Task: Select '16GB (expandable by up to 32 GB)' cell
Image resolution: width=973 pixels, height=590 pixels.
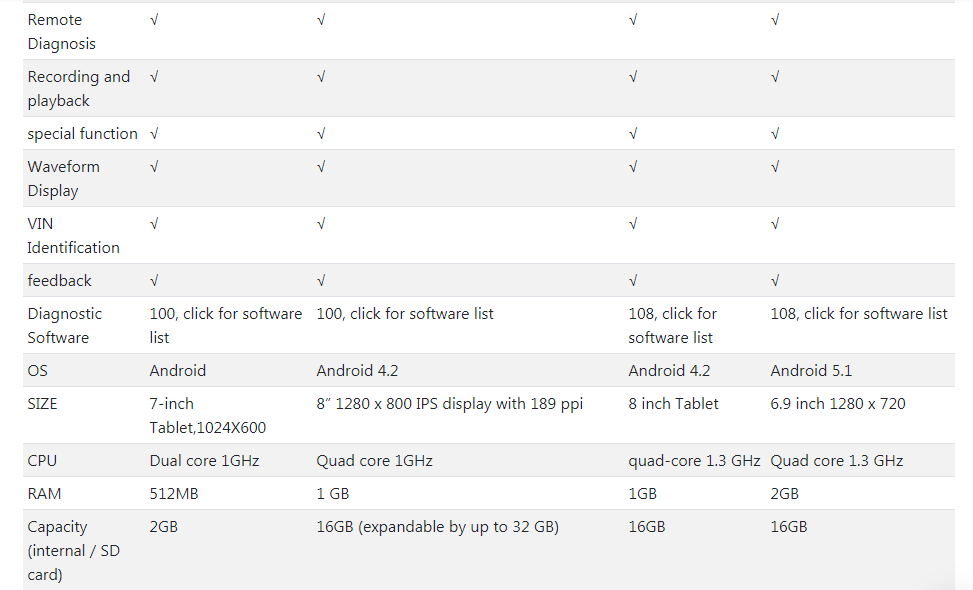Action: pos(437,527)
